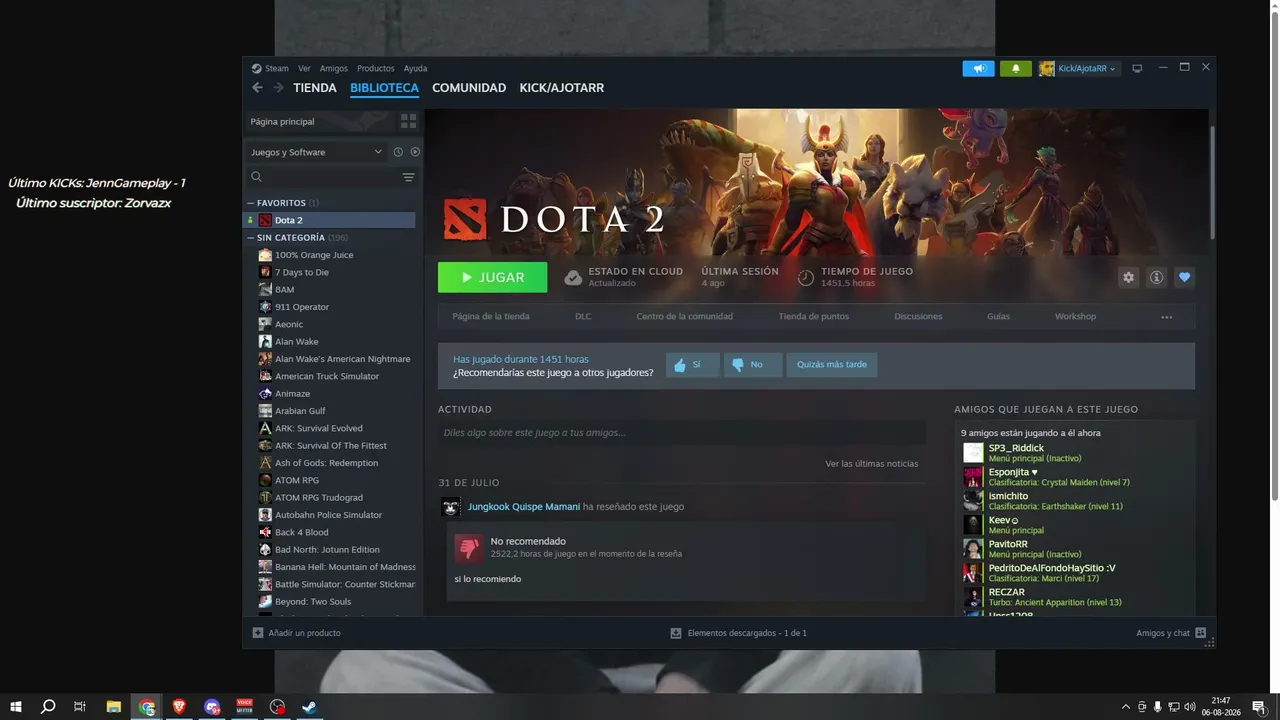This screenshot has height=720, width=1280.
Task: Open Windows notification center icon
Action: tap(1259, 707)
